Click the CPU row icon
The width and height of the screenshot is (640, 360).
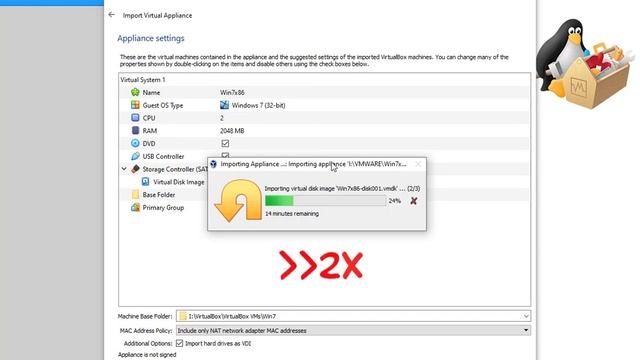pos(135,118)
